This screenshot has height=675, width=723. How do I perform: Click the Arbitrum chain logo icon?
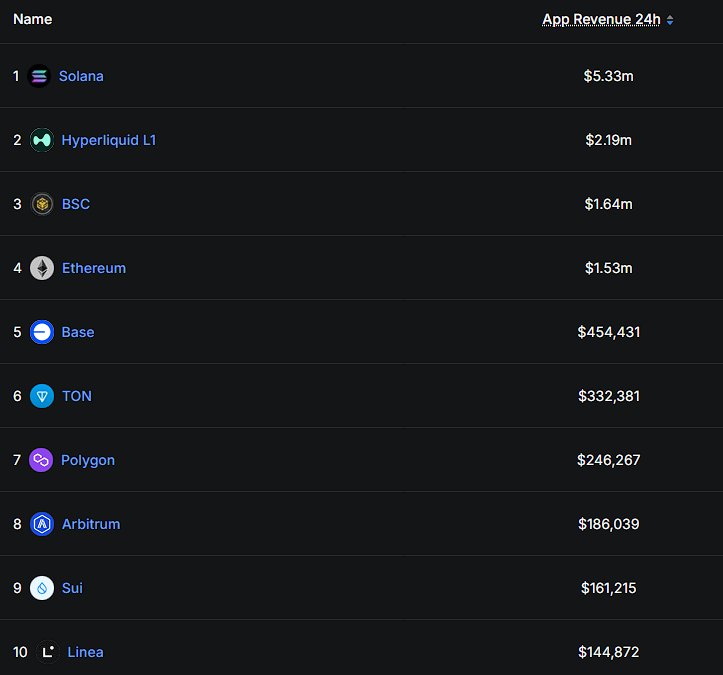coord(42,524)
